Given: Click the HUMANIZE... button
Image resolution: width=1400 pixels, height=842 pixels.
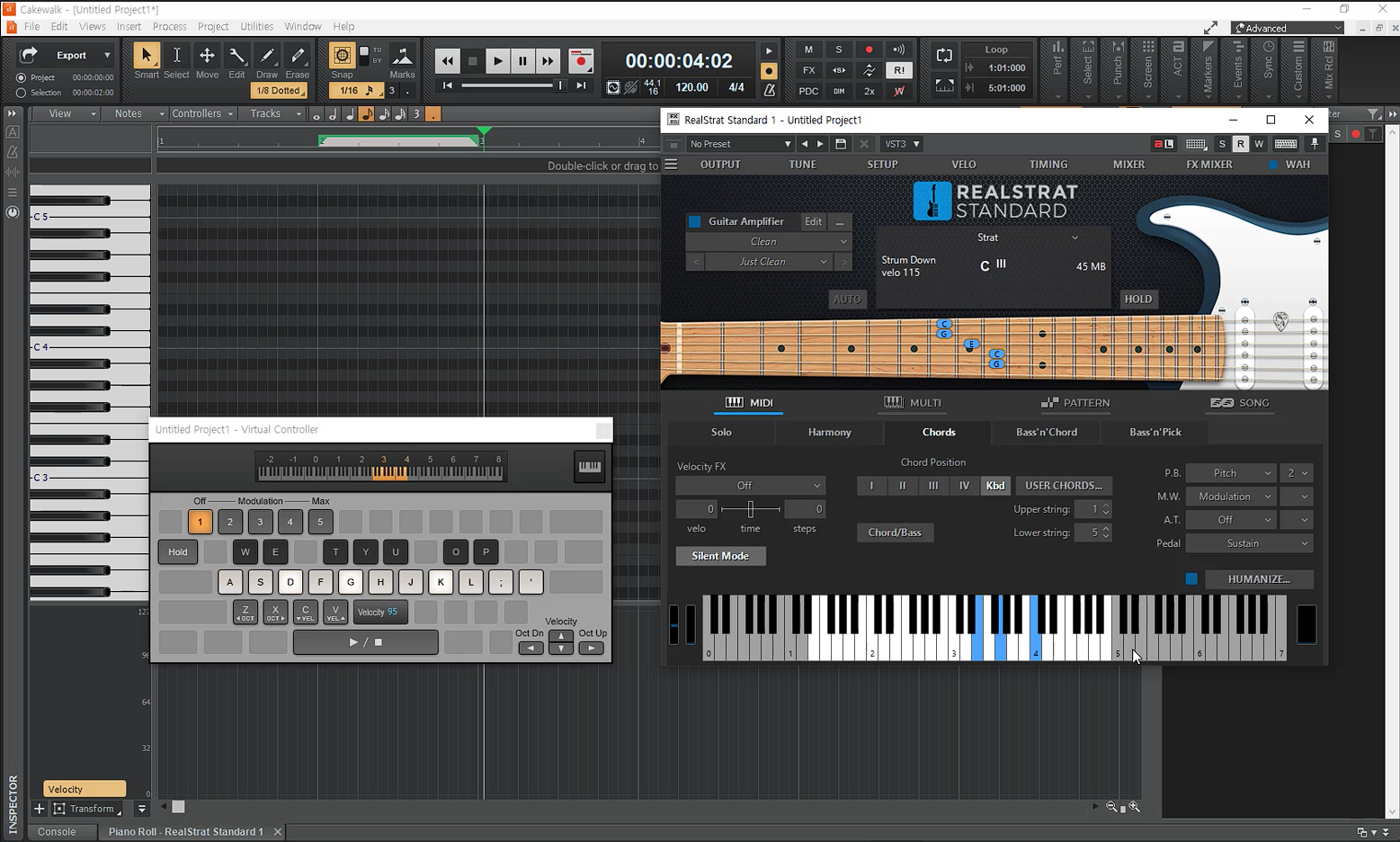Looking at the screenshot, I should tap(1259, 579).
